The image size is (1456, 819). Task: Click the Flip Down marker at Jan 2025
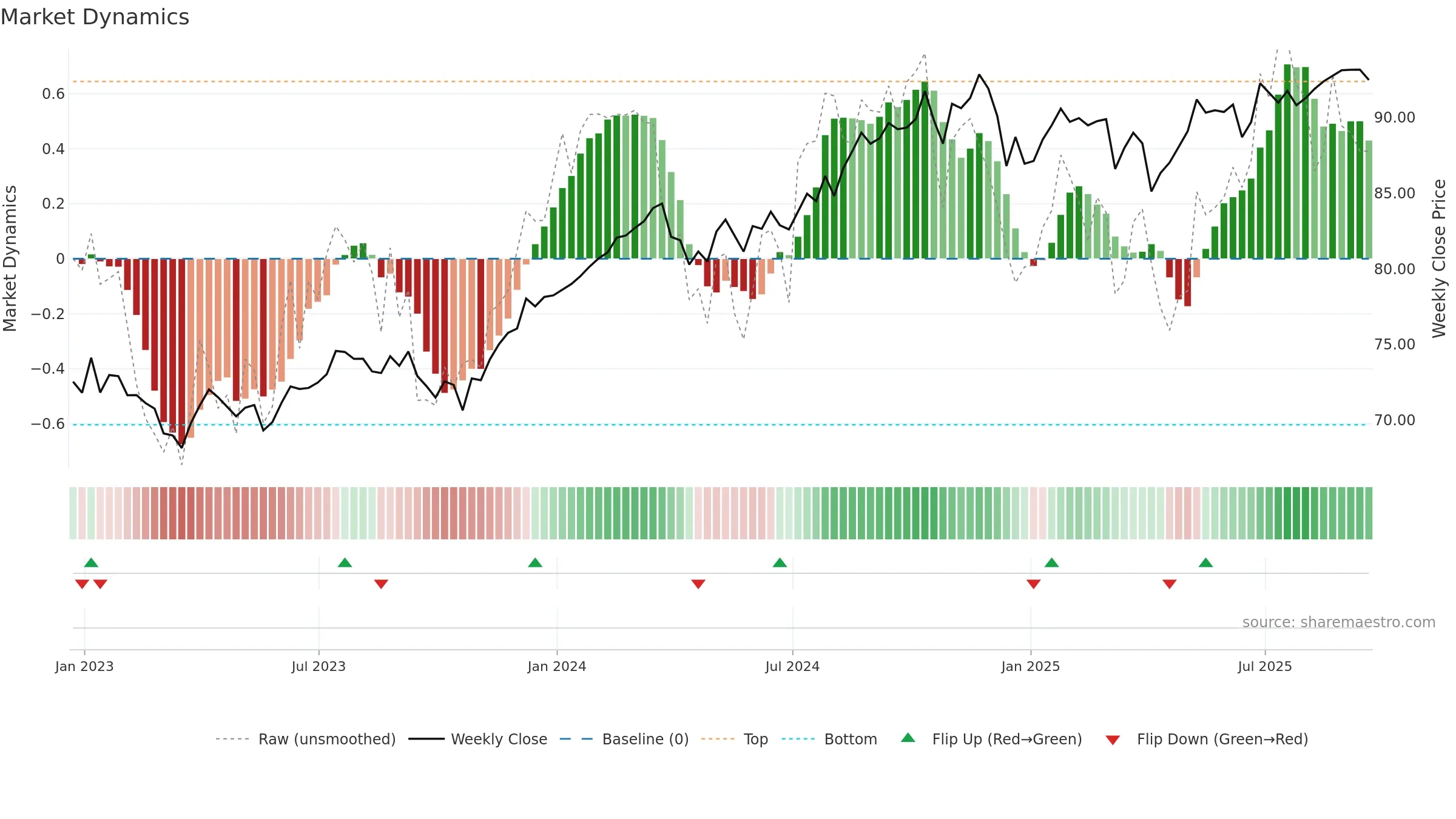pyautogui.click(x=1033, y=584)
